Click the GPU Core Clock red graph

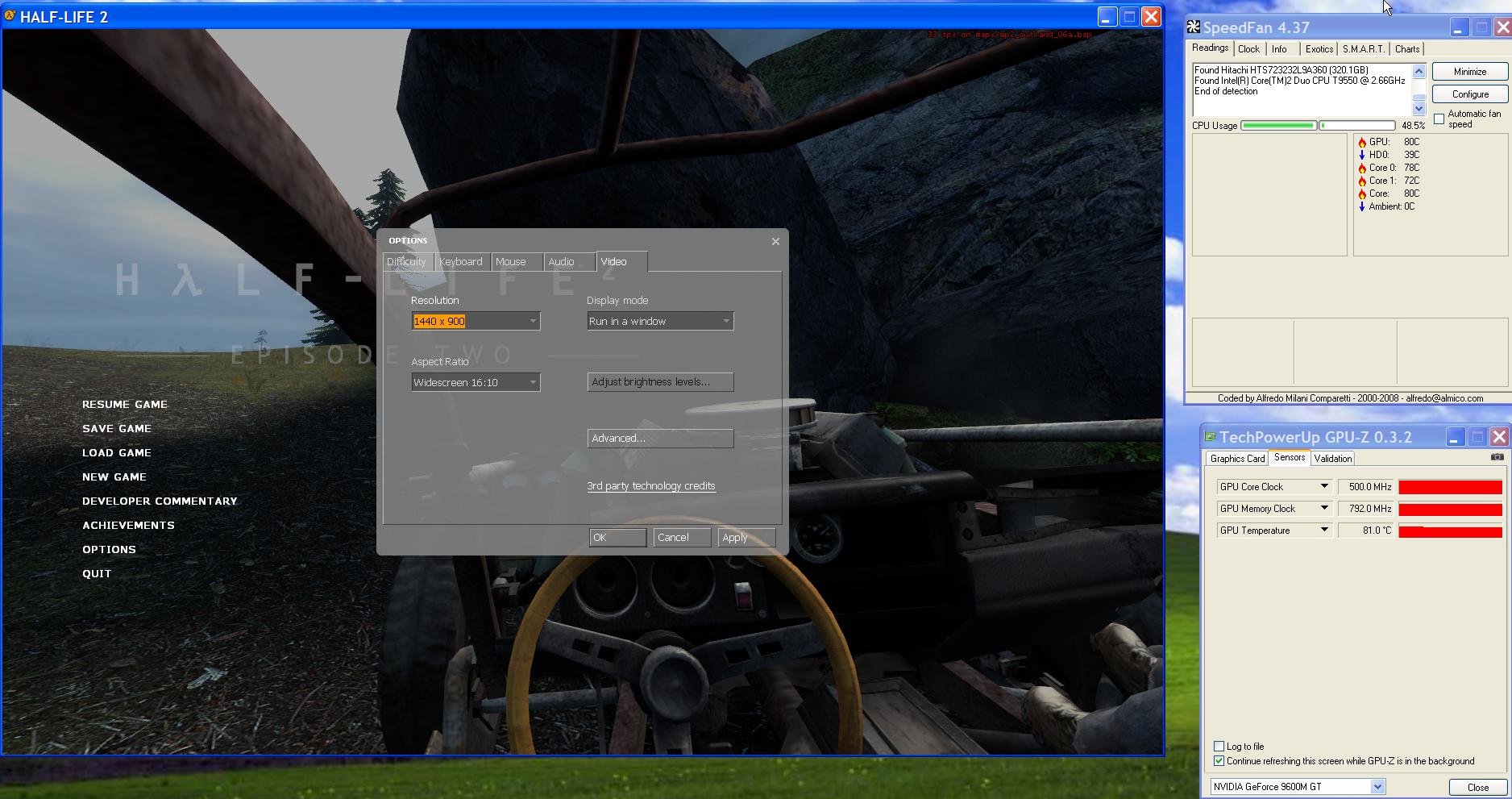click(x=1450, y=487)
